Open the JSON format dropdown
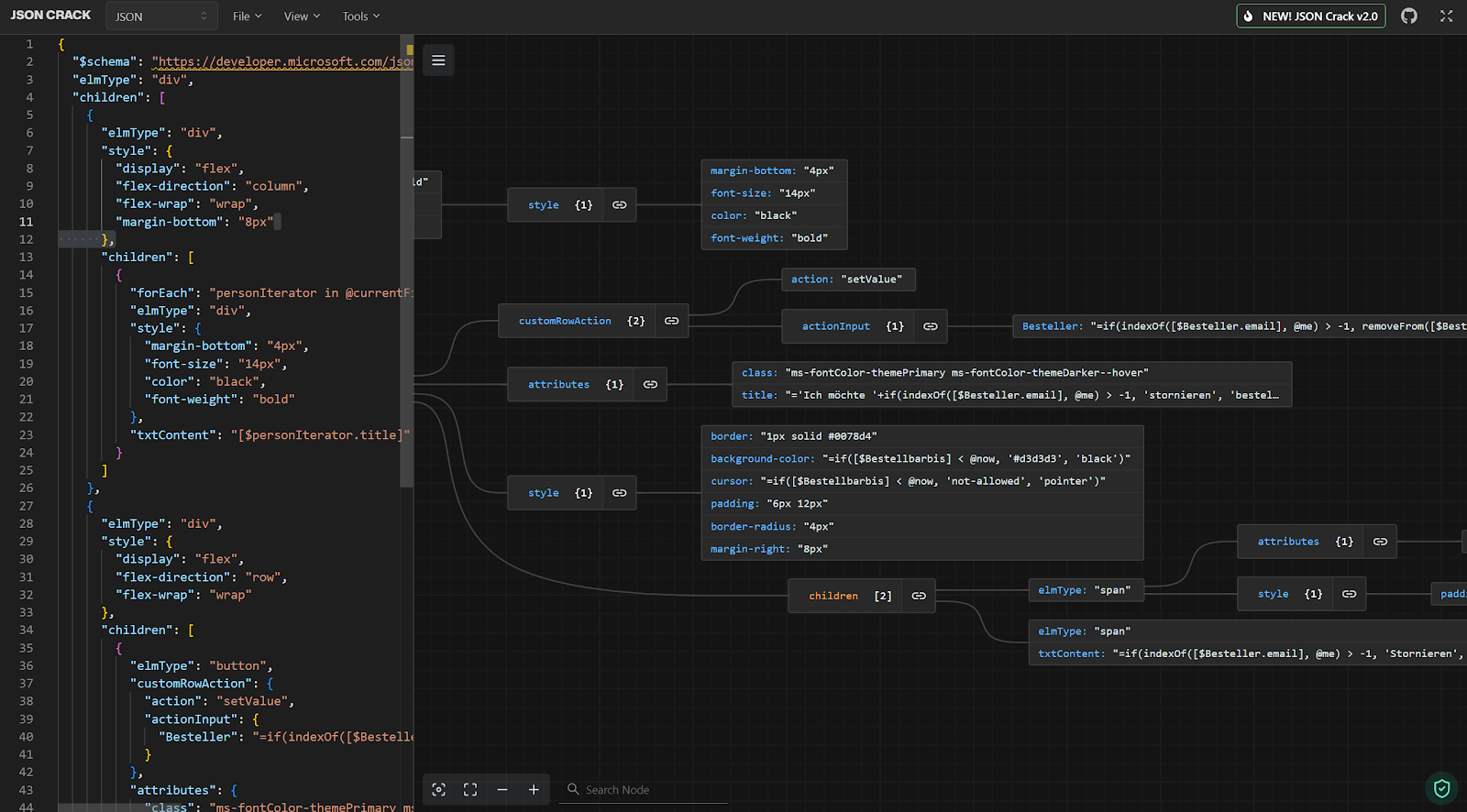 161,16
